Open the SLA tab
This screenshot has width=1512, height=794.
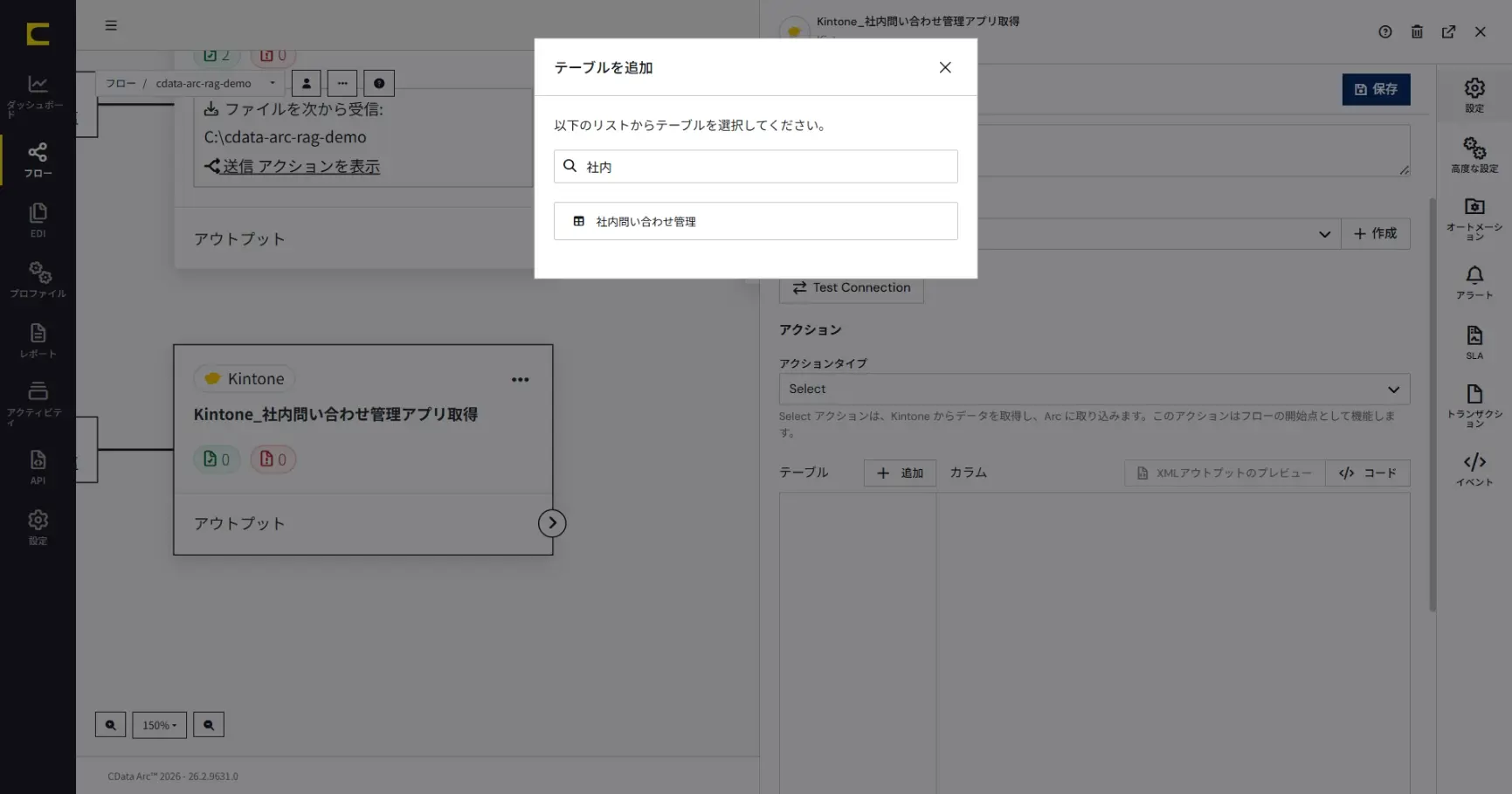tap(1474, 343)
